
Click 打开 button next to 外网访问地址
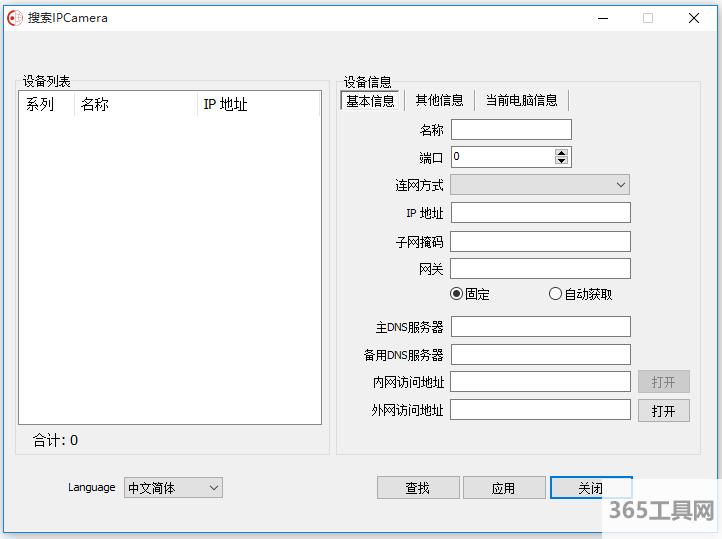[x=663, y=411]
